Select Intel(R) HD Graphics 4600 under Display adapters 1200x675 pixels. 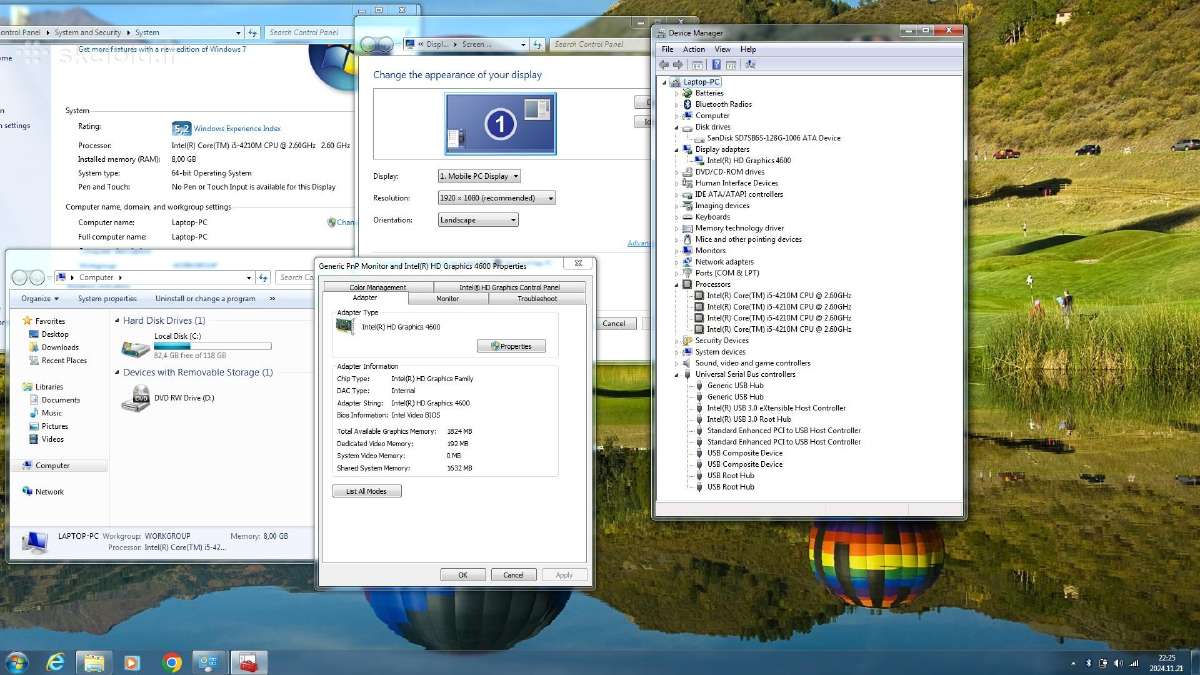pyautogui.click(x=749, y=160)
